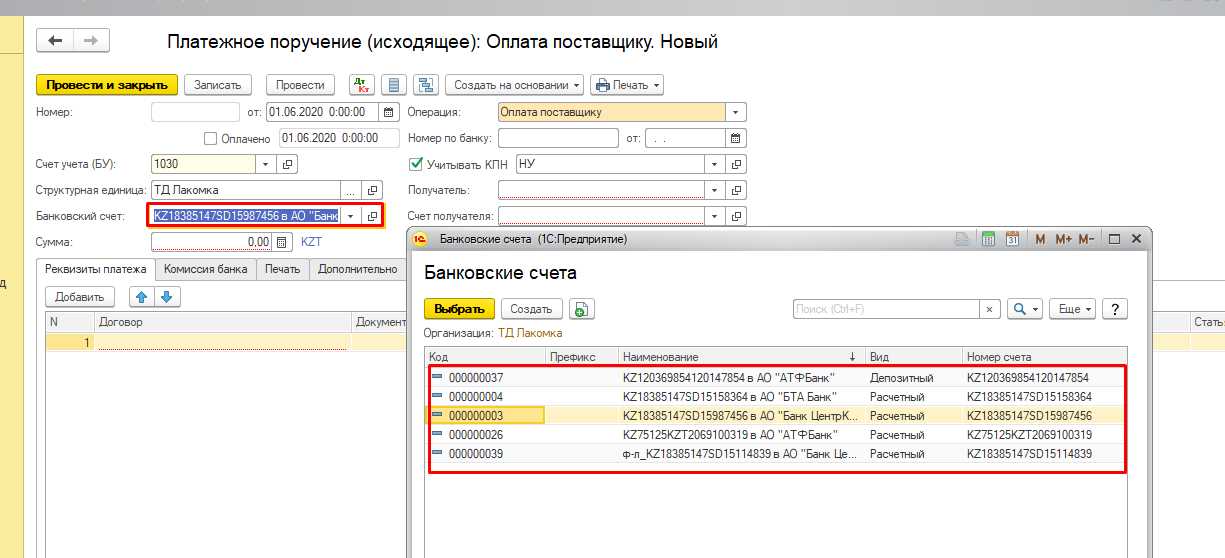The image size is (1225, 558).
Task: Open the Банковский счет item form
Action: pos(372,216)
